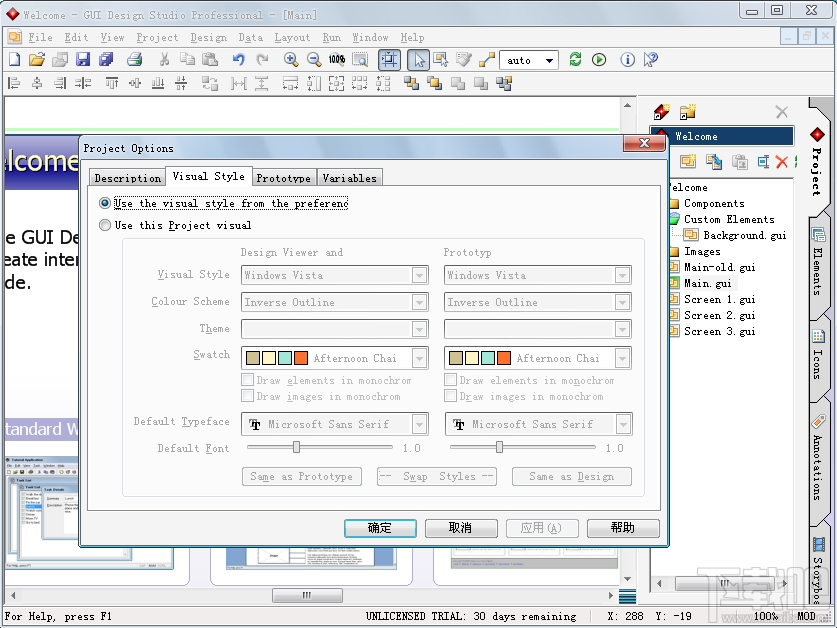Viewport: 837px width, 628px height.
Task: Enable 'Draw elements in monochrome' under Prototype
Action: click(449, 380)
